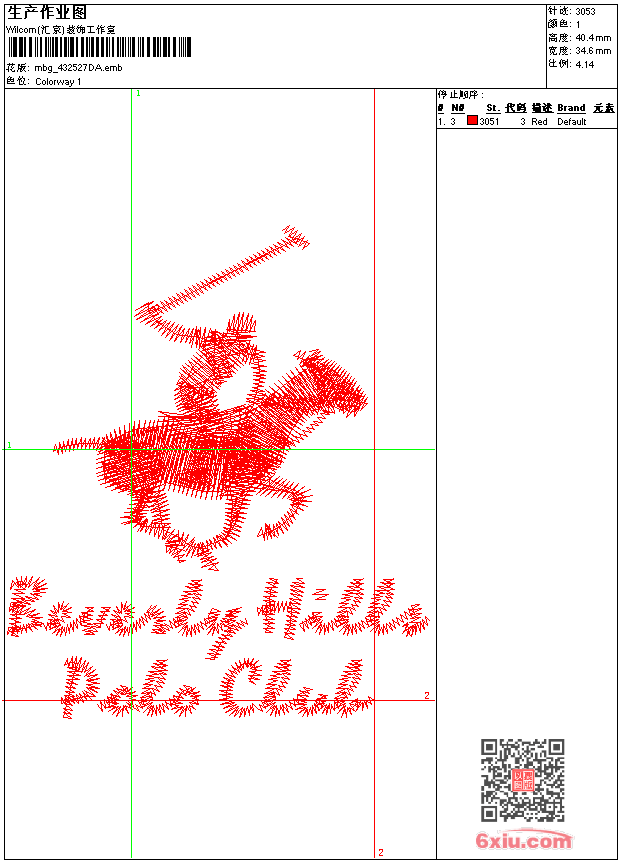Click the stitch count value 3053
This screenshot has height=860, width=620.
585,12
